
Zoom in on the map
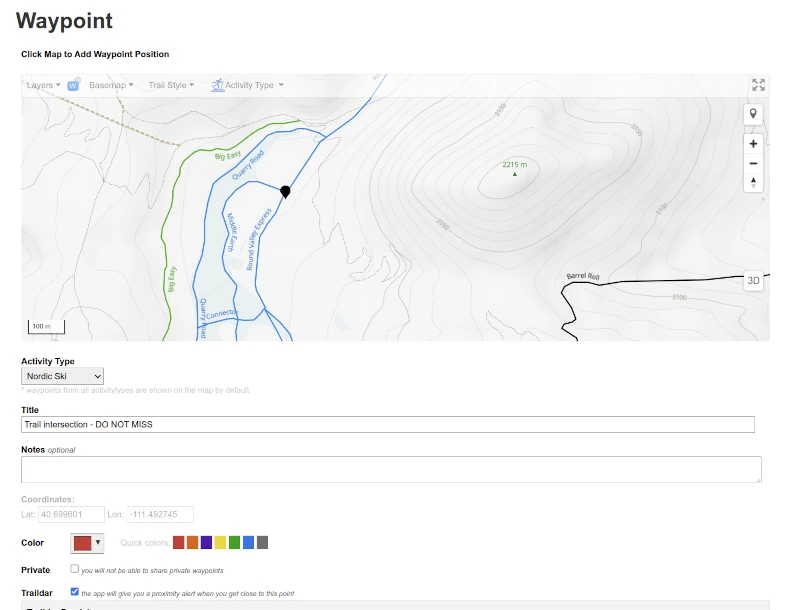click(x=753, y=144)
